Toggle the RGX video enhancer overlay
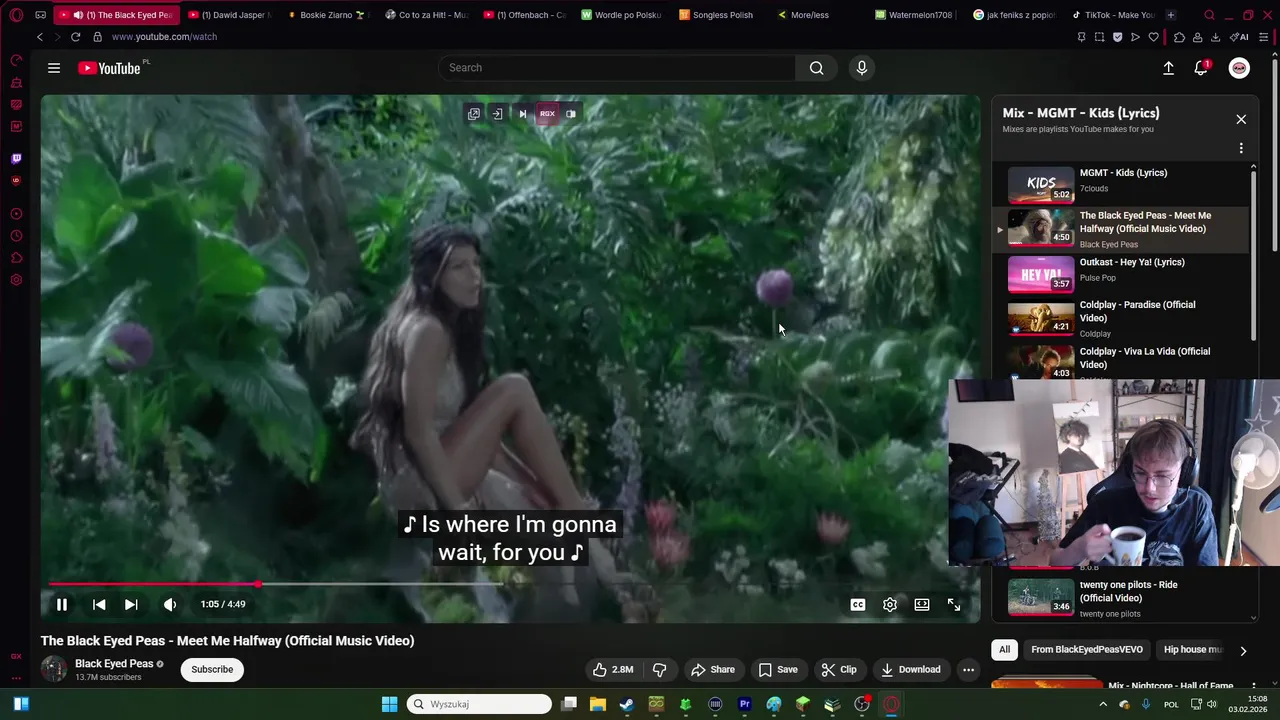1280x720 pixels. tap(547, 114)
